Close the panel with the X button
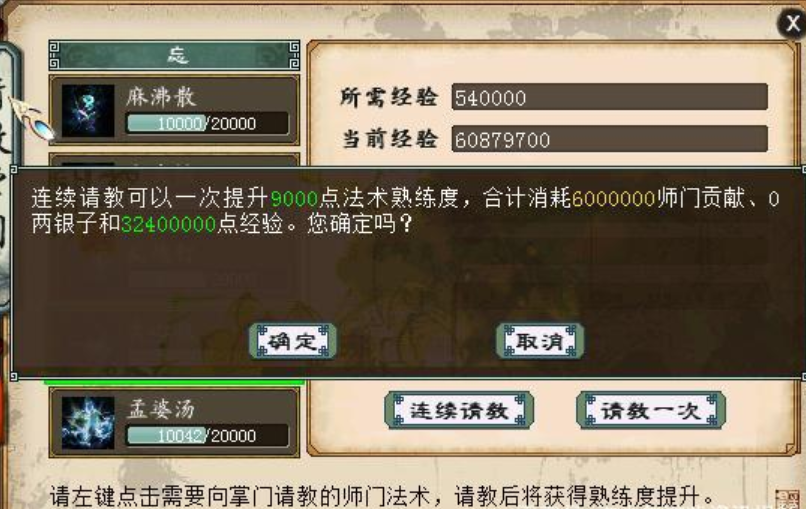 pos(792,23)
